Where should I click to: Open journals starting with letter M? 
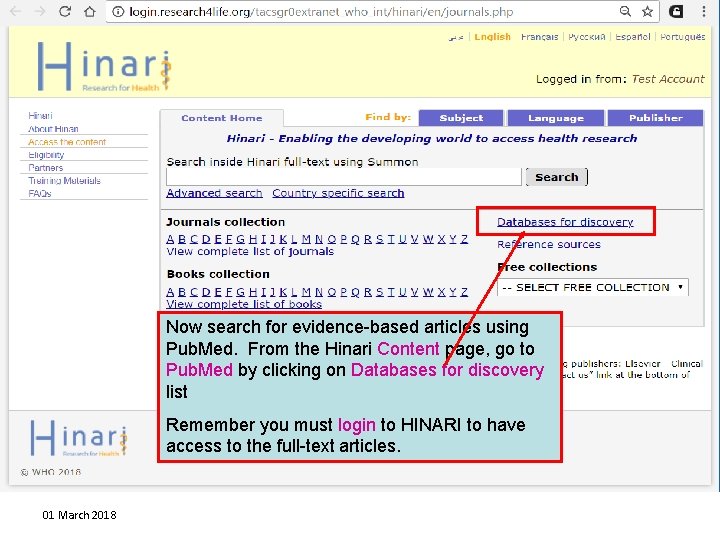pos(306,239)
